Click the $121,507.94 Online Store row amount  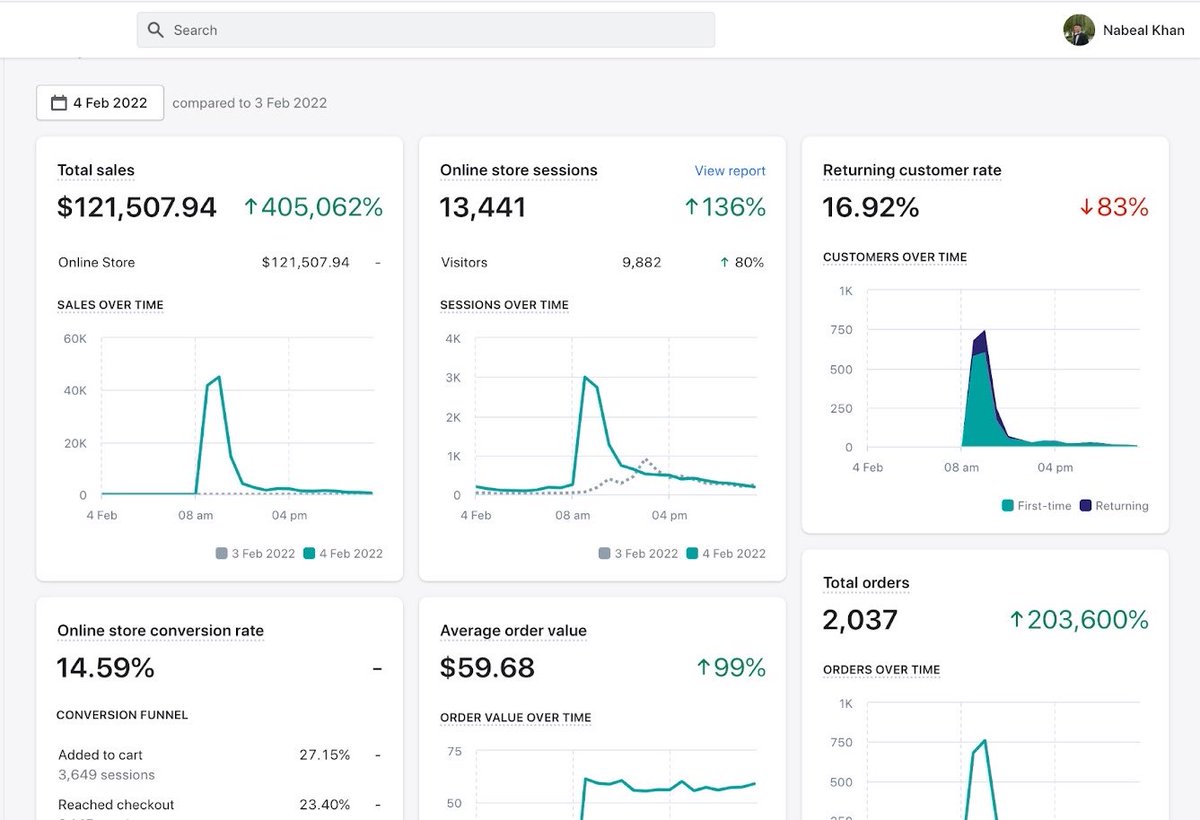pos(306,262)
